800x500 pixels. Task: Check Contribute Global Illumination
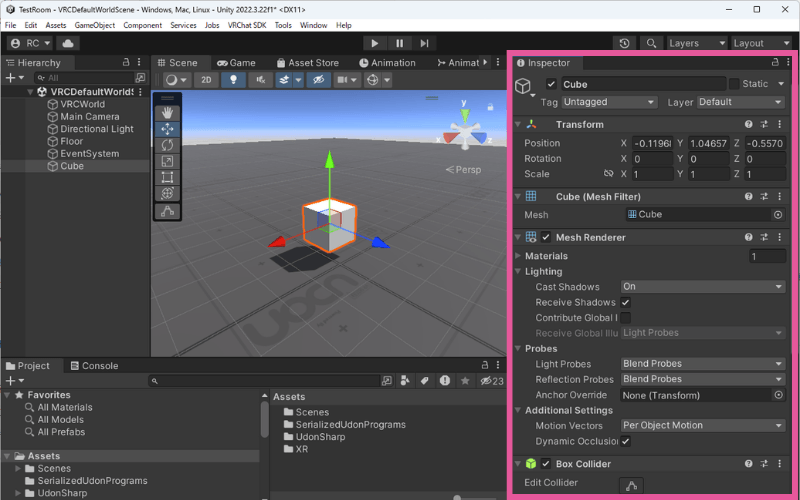coord(626,318)
